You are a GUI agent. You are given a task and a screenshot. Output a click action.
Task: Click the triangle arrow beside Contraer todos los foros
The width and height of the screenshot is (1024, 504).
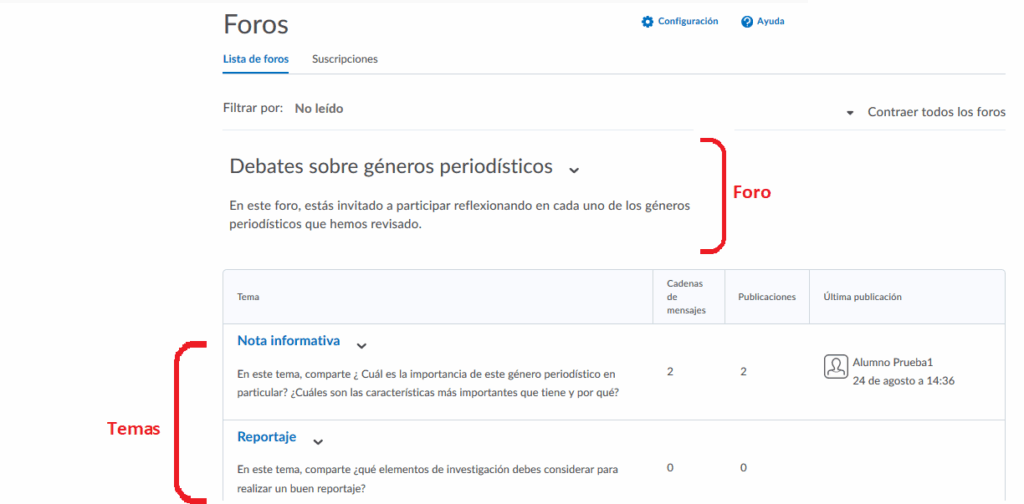850,113
